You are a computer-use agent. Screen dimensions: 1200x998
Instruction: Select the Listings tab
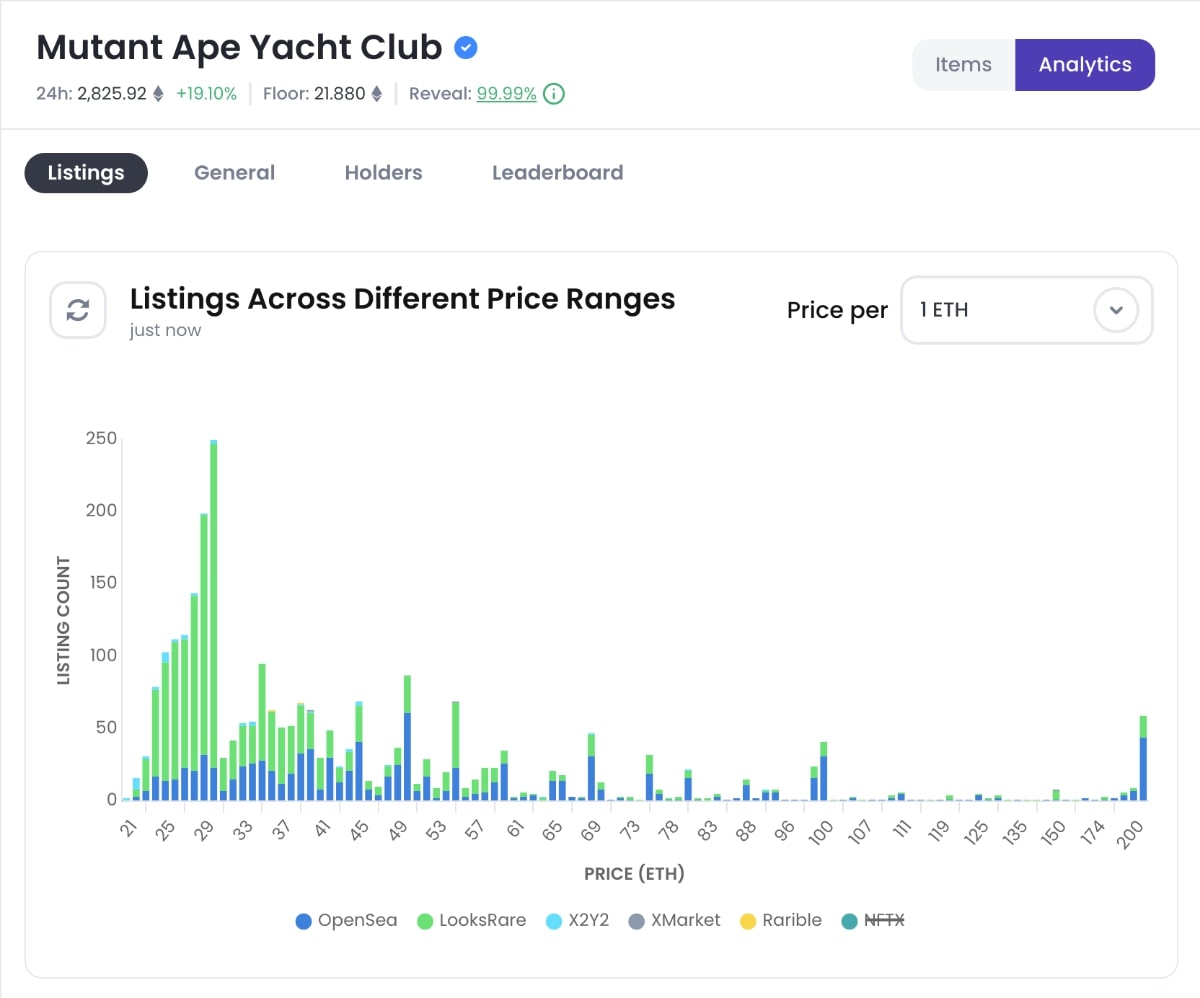point(86,173)
